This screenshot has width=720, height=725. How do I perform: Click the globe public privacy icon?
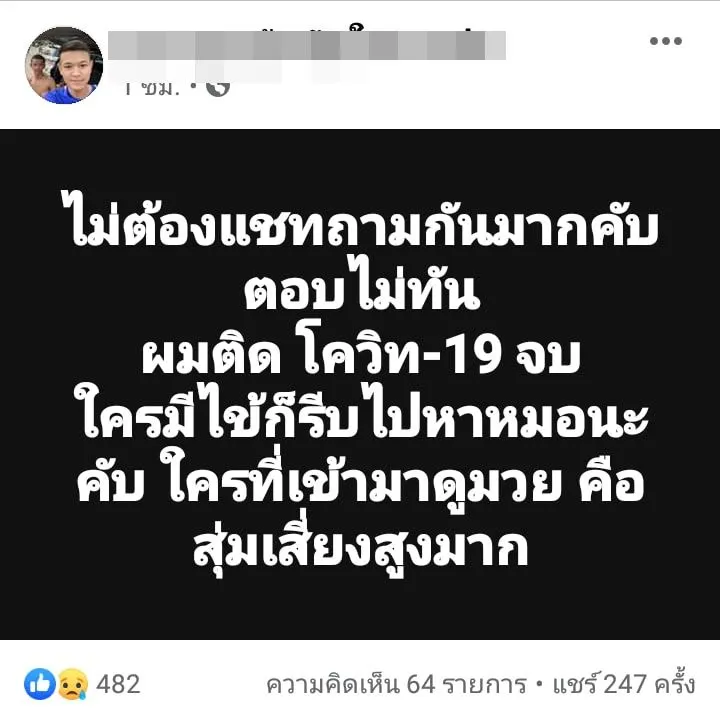218,87
